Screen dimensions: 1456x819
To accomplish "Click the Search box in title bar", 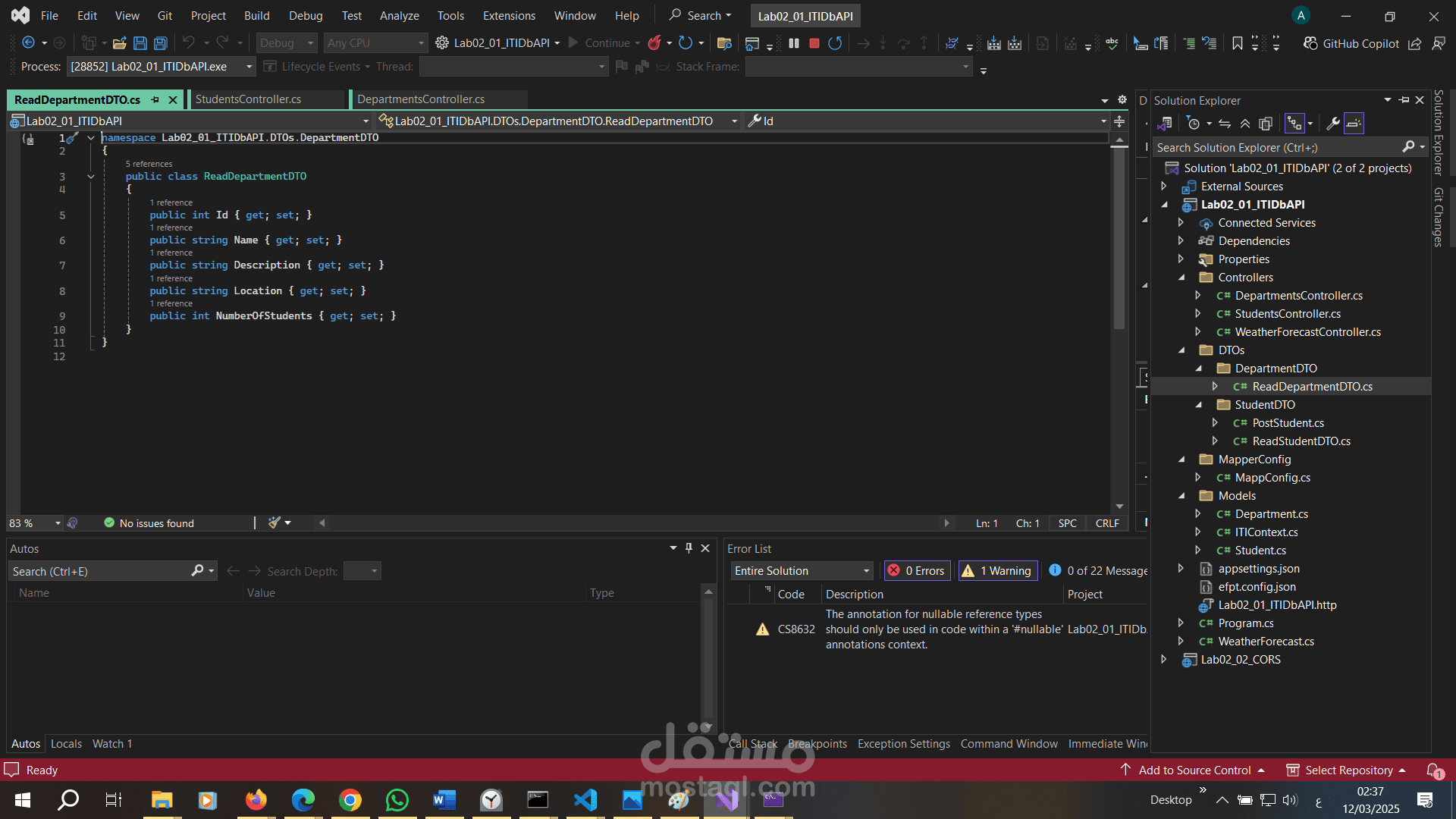I will click(701, 16).
